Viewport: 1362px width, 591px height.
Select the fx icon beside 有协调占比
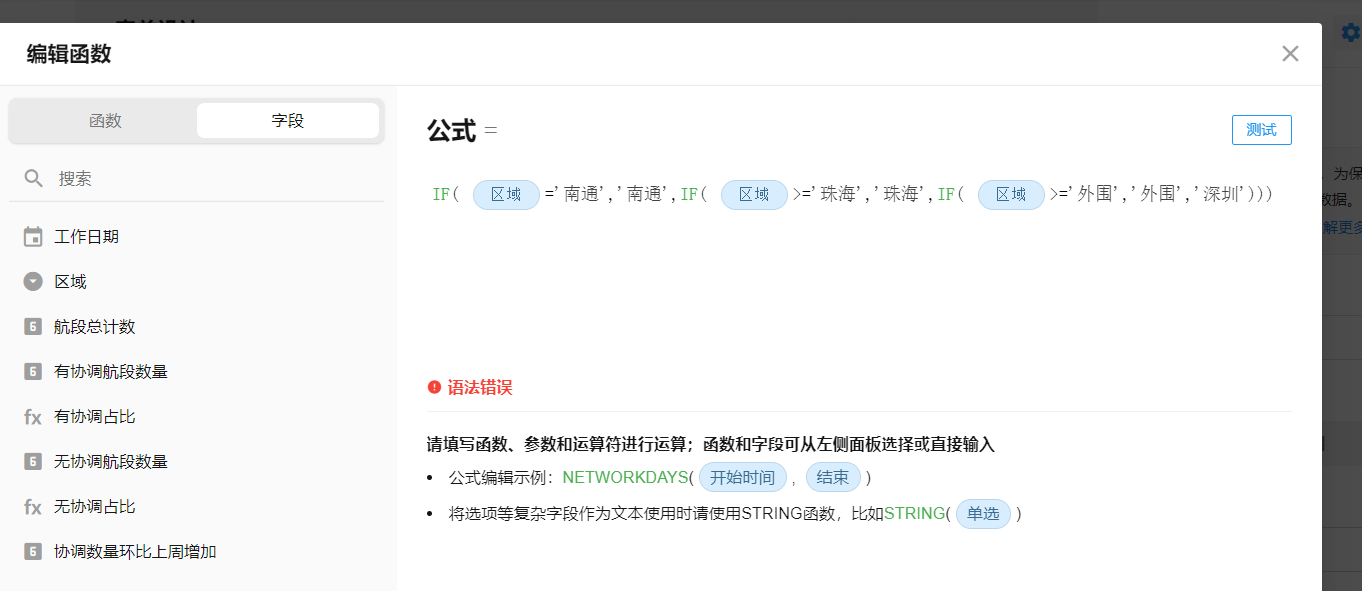pos(34,416)
